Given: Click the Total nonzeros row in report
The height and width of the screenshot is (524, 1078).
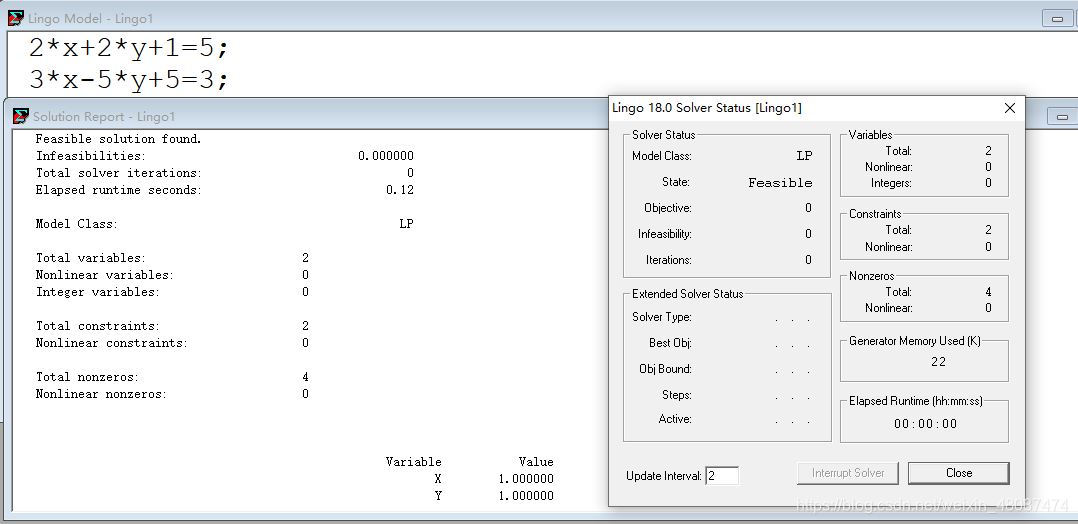Looking at the screenshot, I should tap(173, 377).
